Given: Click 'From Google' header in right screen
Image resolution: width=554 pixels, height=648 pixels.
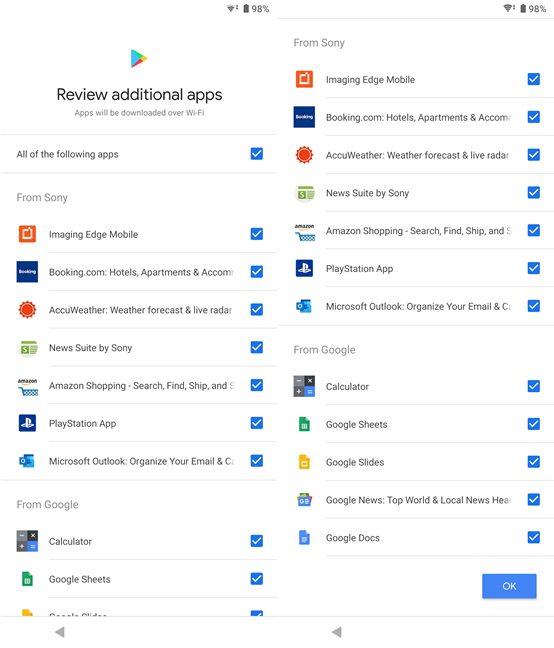Looking at the screenshot, I should 324,350.
